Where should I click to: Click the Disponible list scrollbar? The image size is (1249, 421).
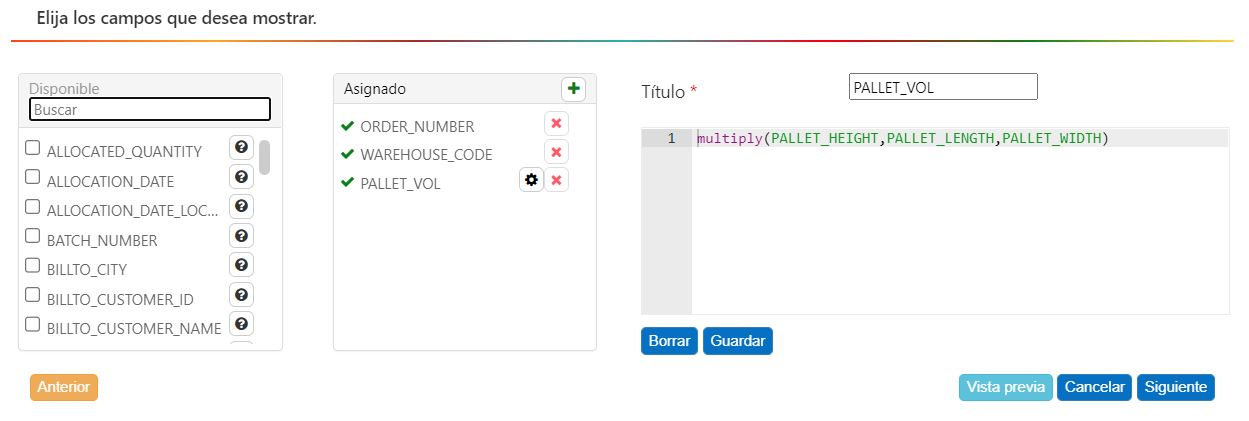(265, 158)
